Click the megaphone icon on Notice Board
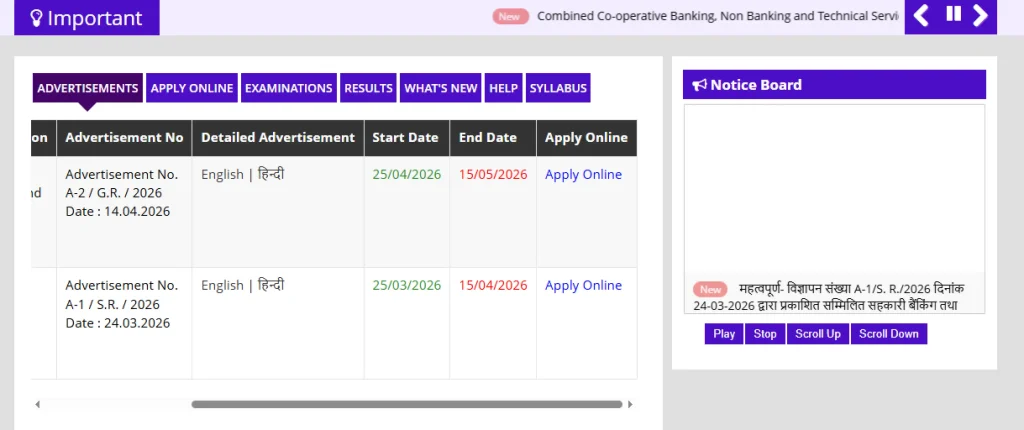Viewport: 1024px width, 430px height. coord(699,85)
